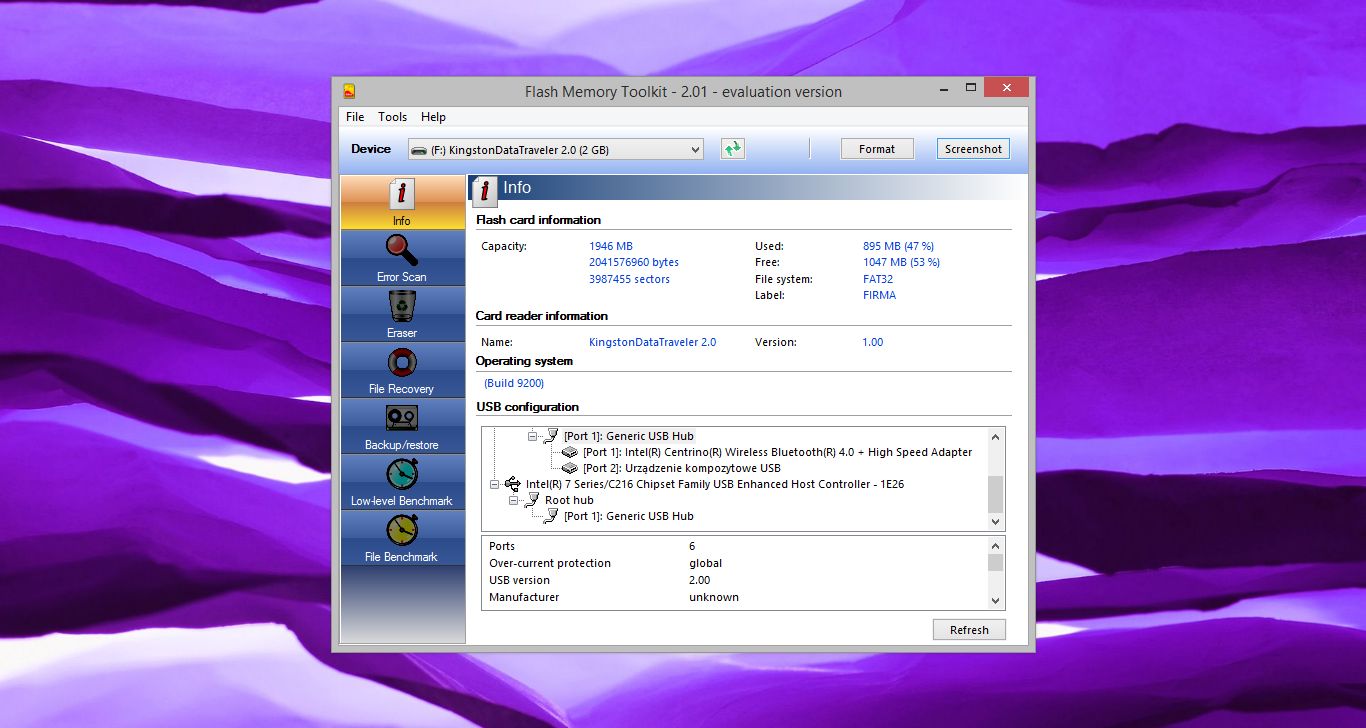Take a screenshot via the Screenshot button

coord(972,148)
